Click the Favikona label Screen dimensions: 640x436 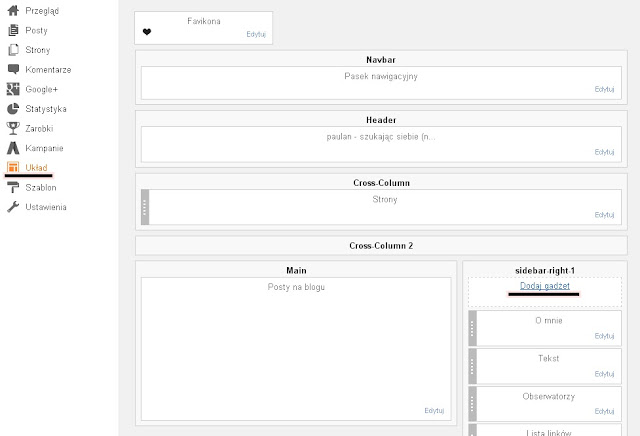pos(204,21)
